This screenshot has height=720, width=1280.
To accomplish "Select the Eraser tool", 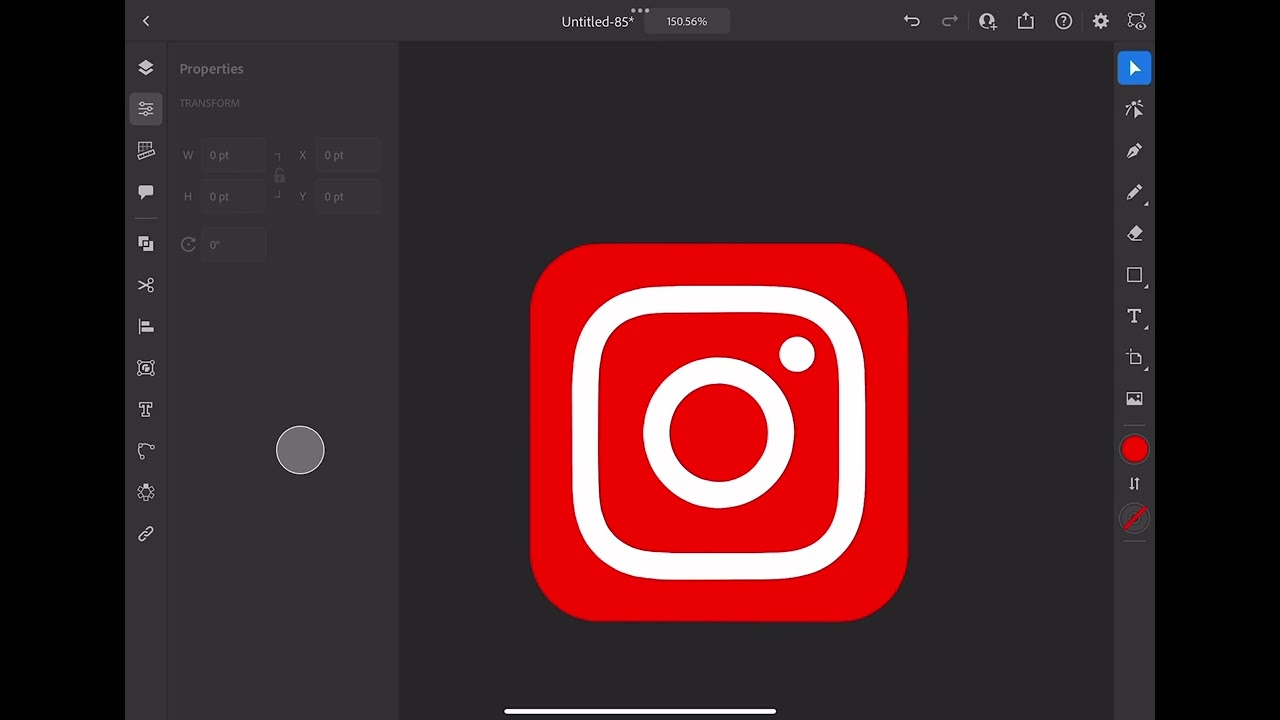I will click(x=1134, y=233).
